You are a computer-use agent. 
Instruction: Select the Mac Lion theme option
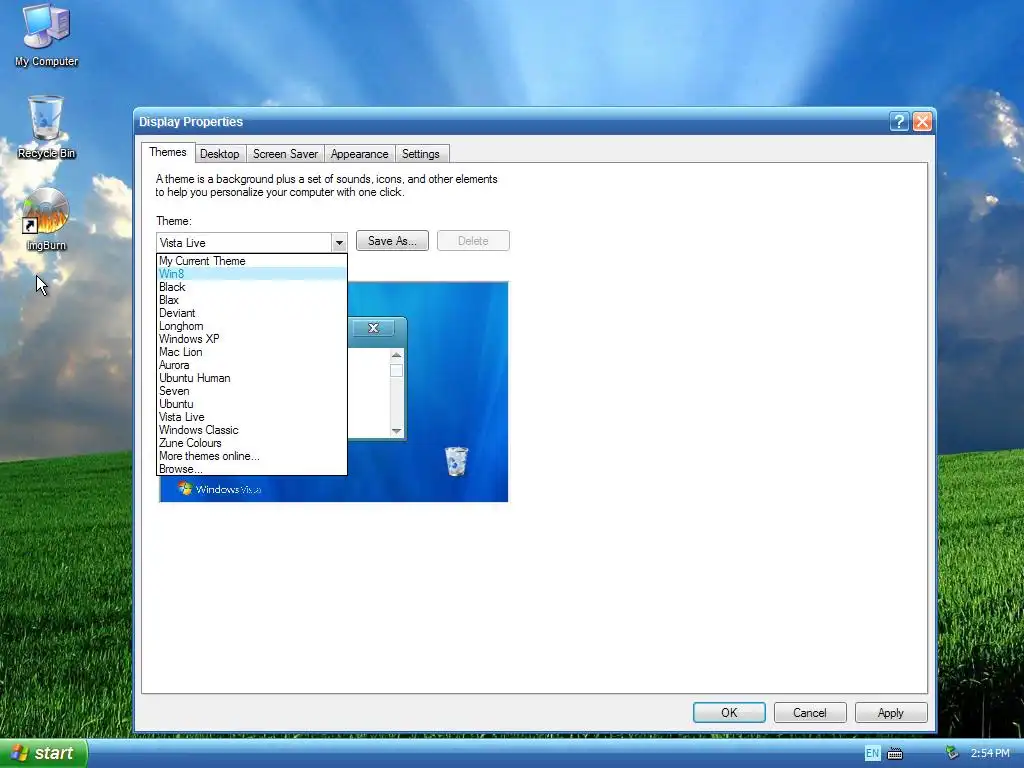coord(251,352)
